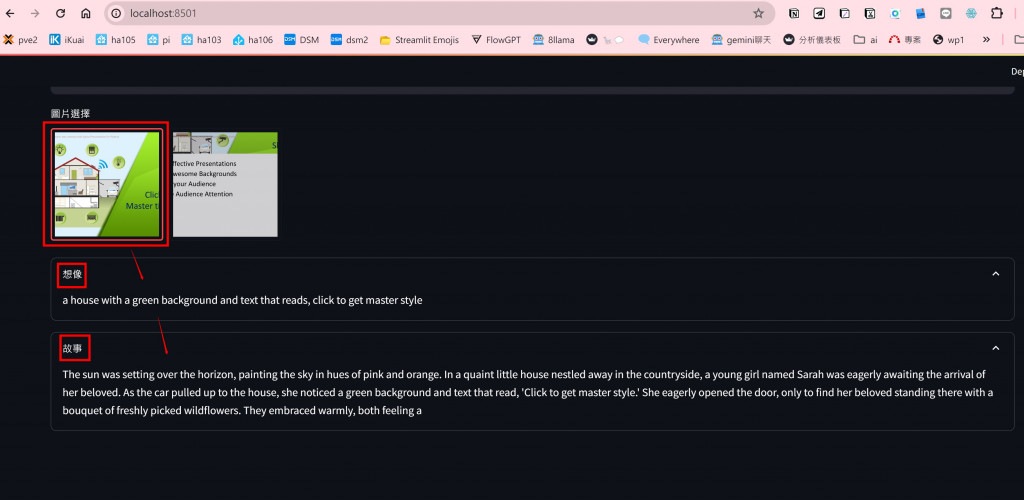Viewport: 1024px width, 500px height.
Task: Open the boxed X extension icon
Action: click(x=870, y=13)
